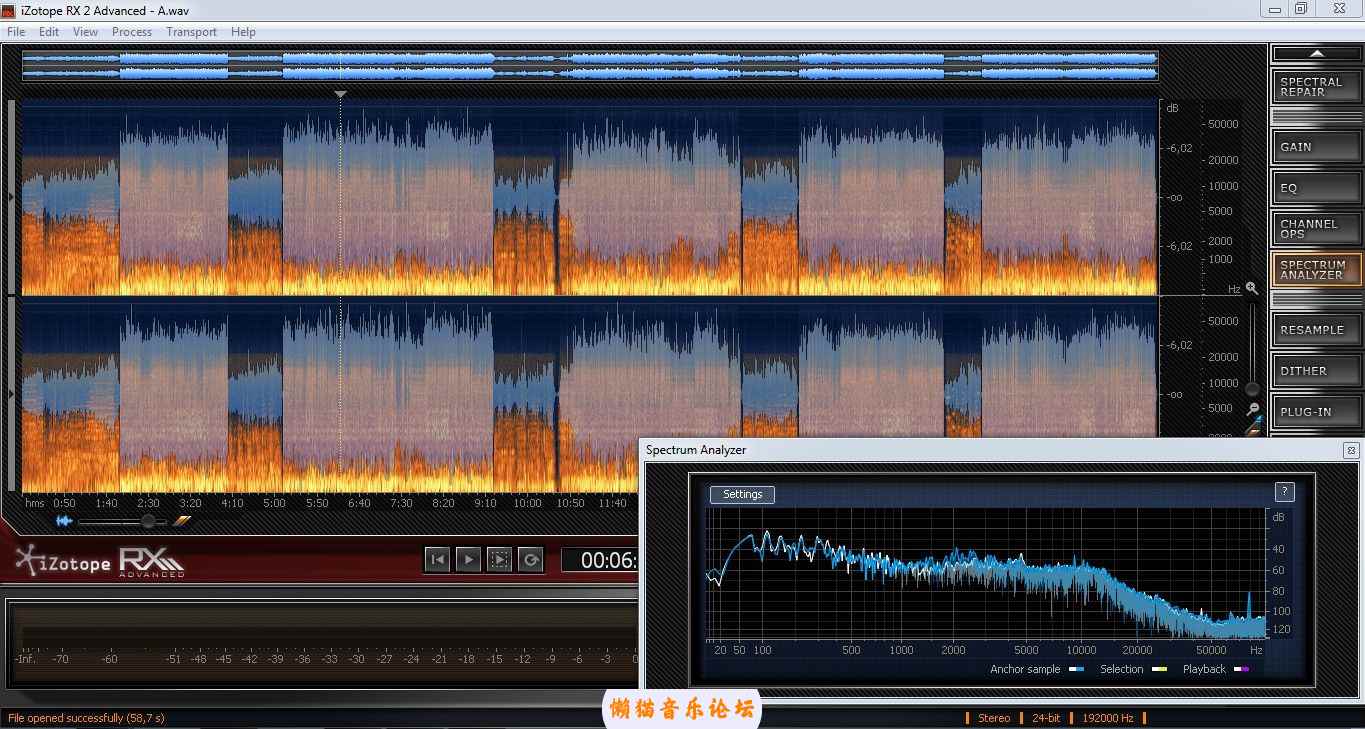Open the Edit menu
Viewport: 1365px width, 729px height.
[x=49, y=32]
